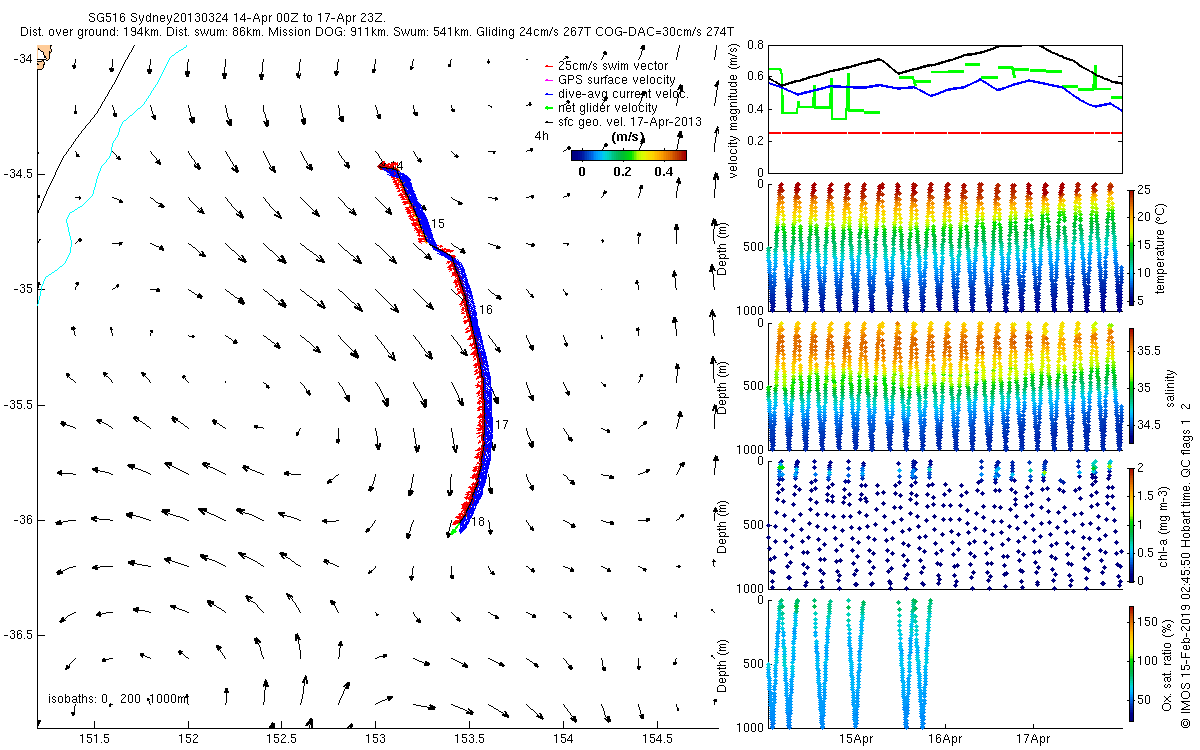This screenshot has width=1200, height=750.
Task: Click the salinity colorbar
Action: click(1130, 386)
